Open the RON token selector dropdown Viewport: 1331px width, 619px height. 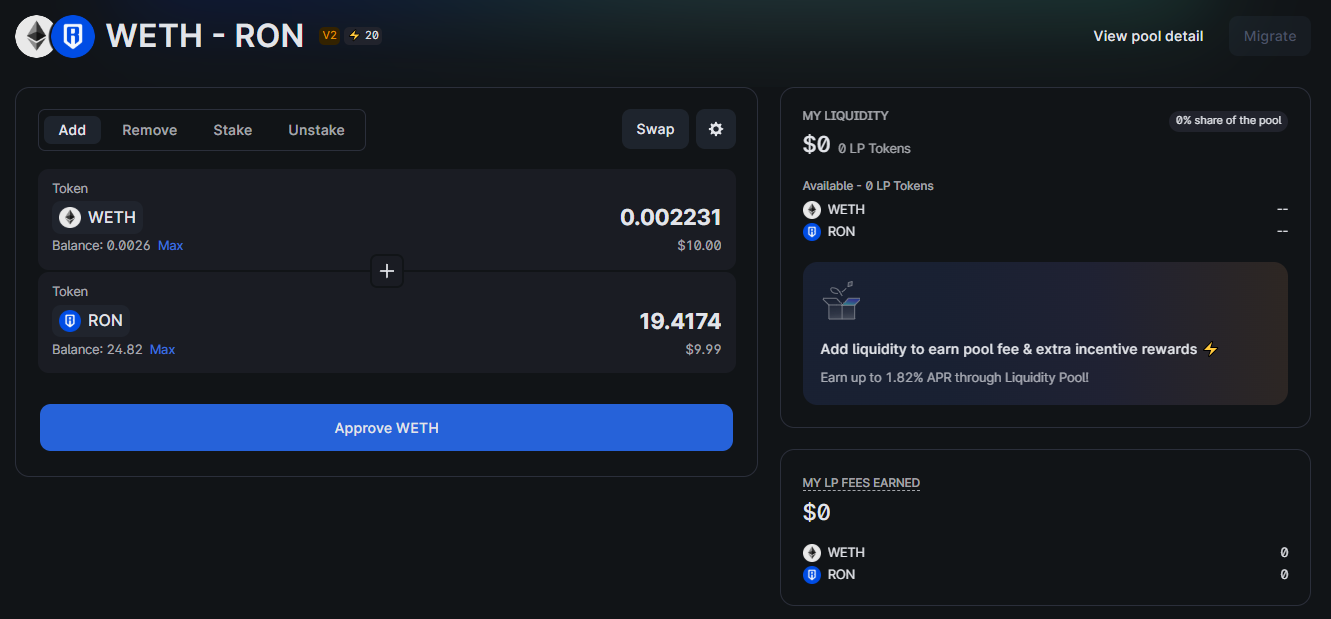tap(90, 320)
